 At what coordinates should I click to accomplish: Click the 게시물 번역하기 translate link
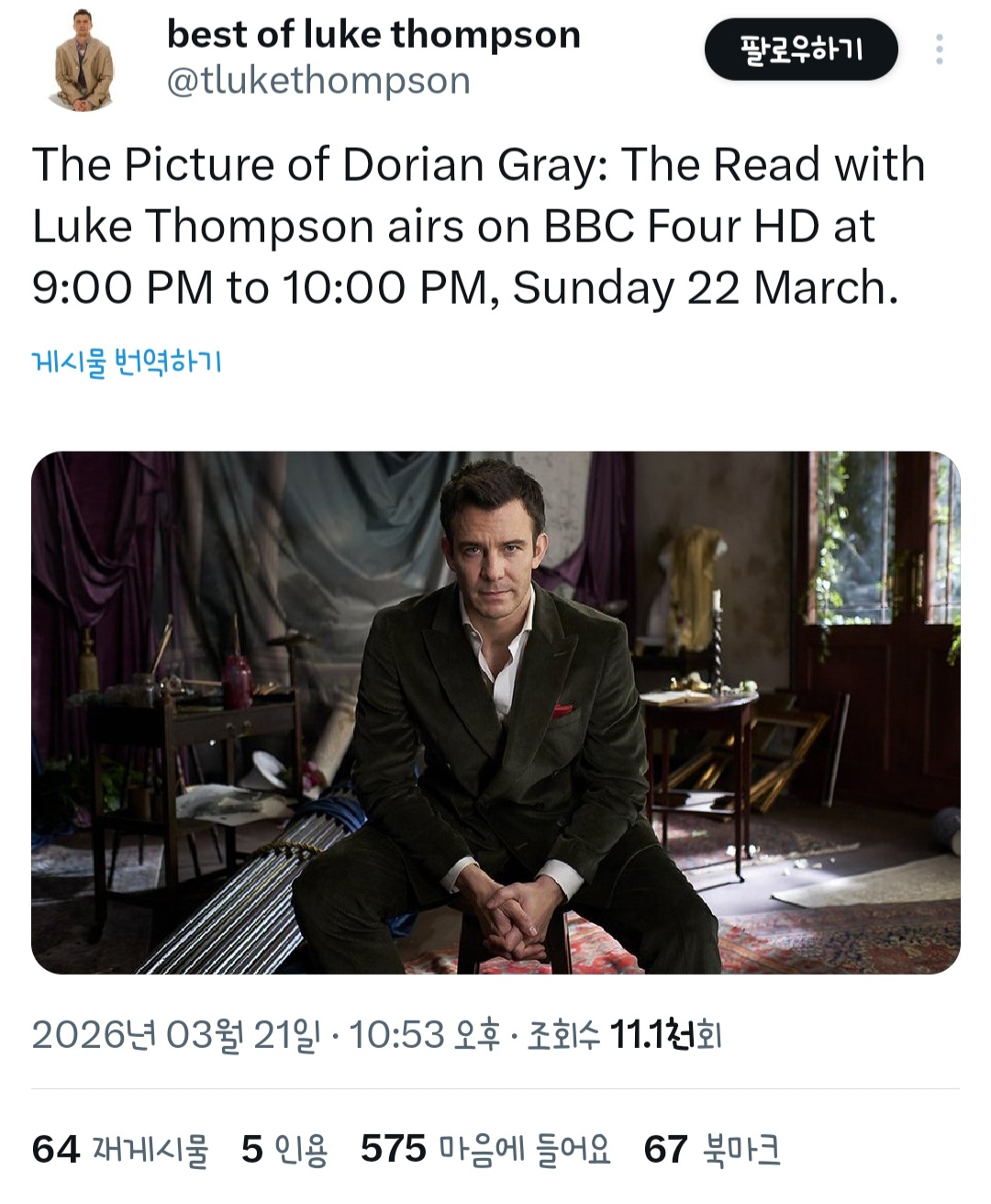pyautogui.click(x=127, y=362)
